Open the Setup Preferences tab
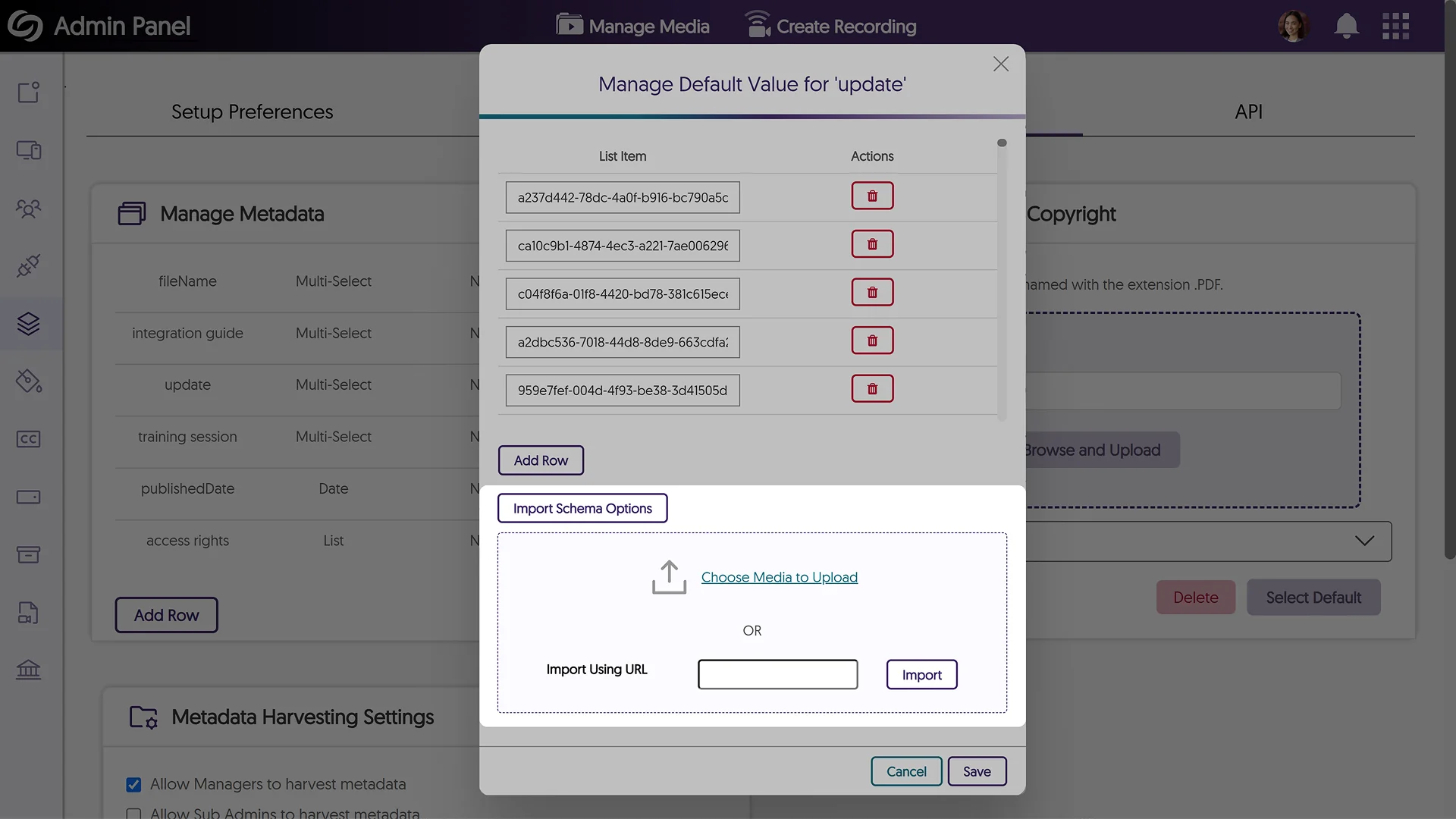This screenshot has height=819, width=1456. (252, 111)
